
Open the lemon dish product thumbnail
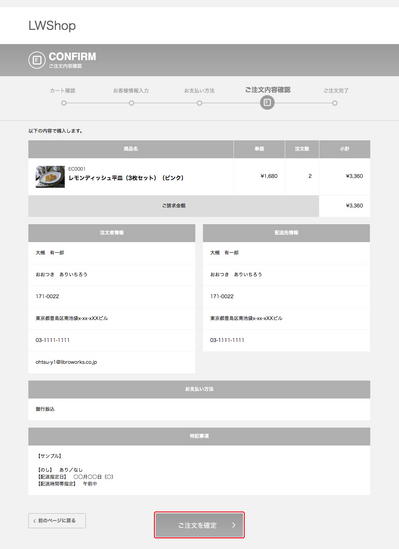click(50, 176)
